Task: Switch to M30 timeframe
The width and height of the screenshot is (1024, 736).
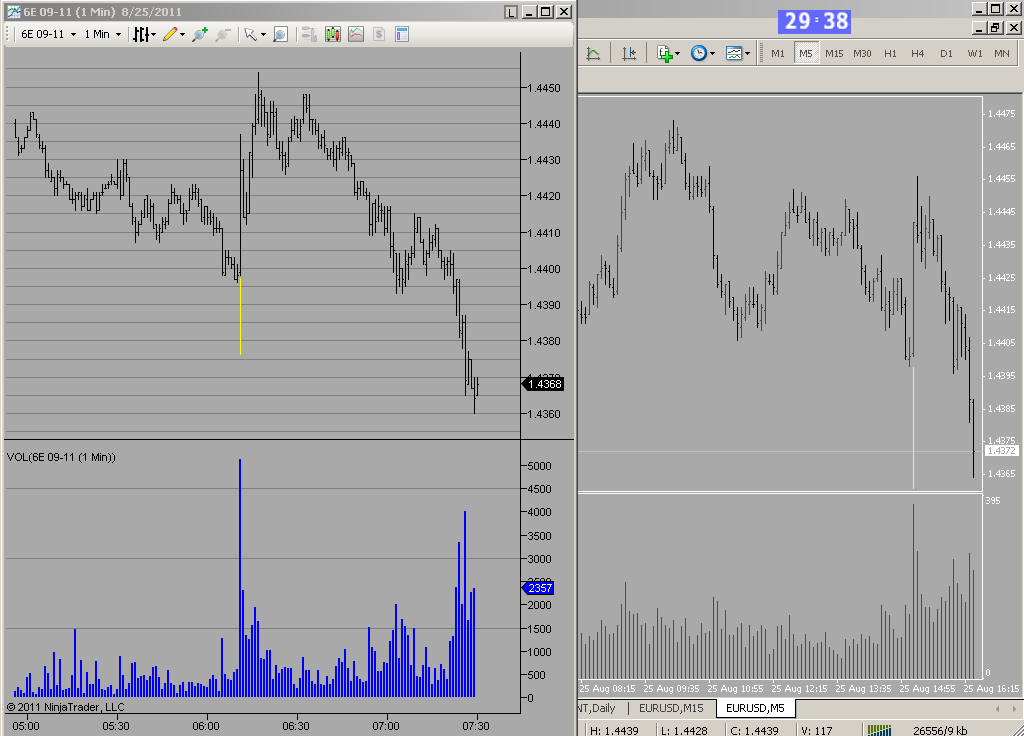Action: [x=862, y=54]
